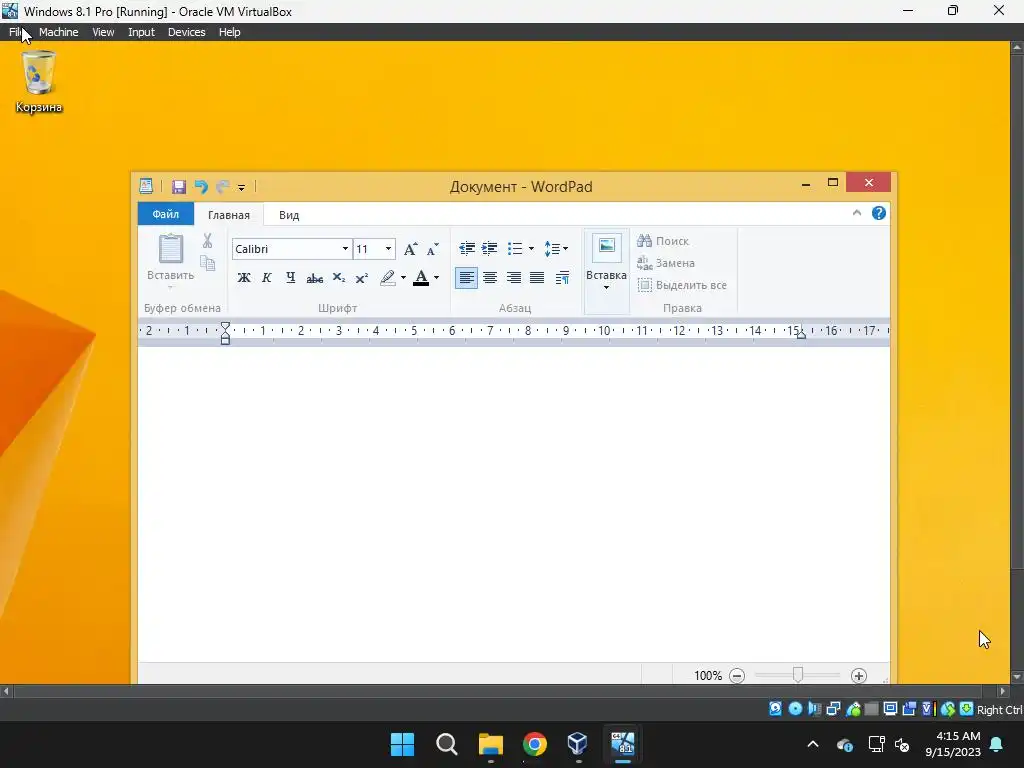The height and width of the screenshot is (768, 1024).
Task: Select justify text alignment
Action: coord(537,278)
